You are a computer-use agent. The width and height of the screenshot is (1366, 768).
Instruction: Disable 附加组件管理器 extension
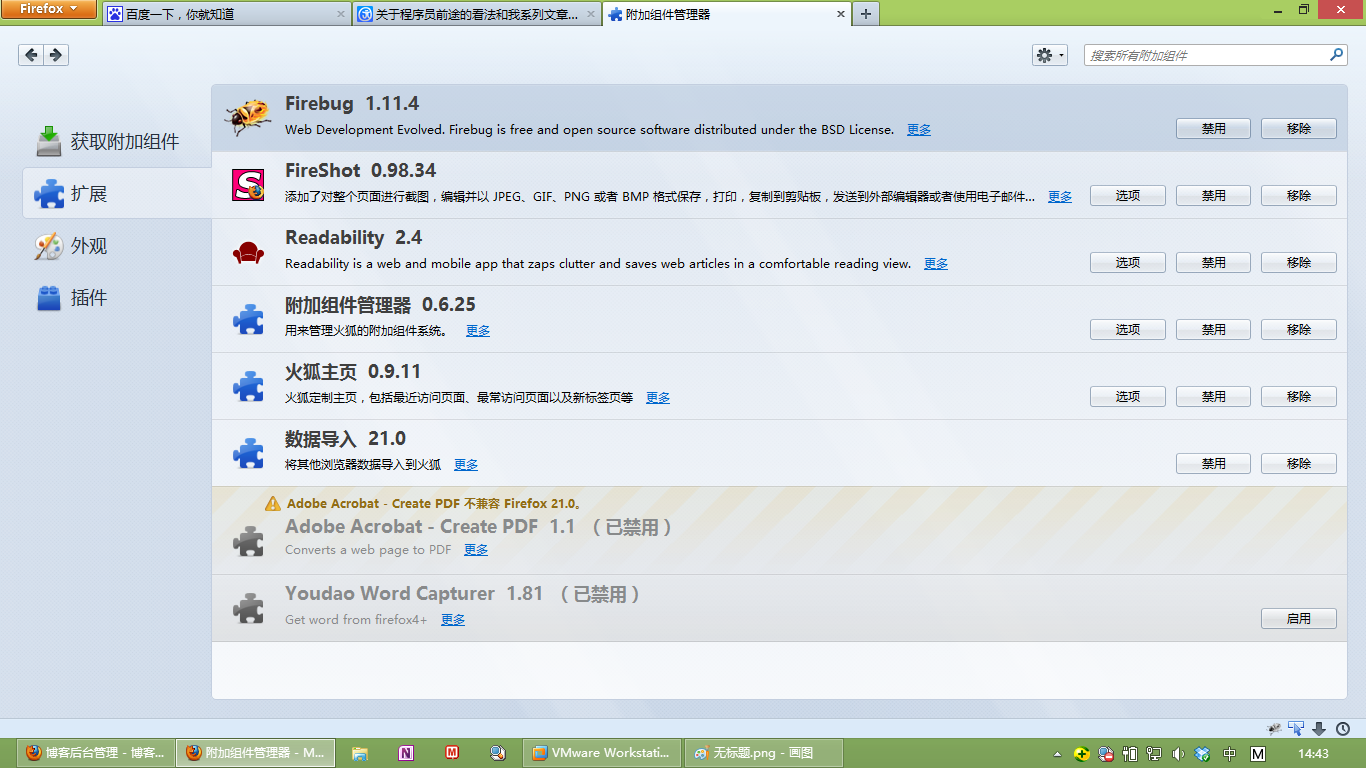pos(1213,330)
